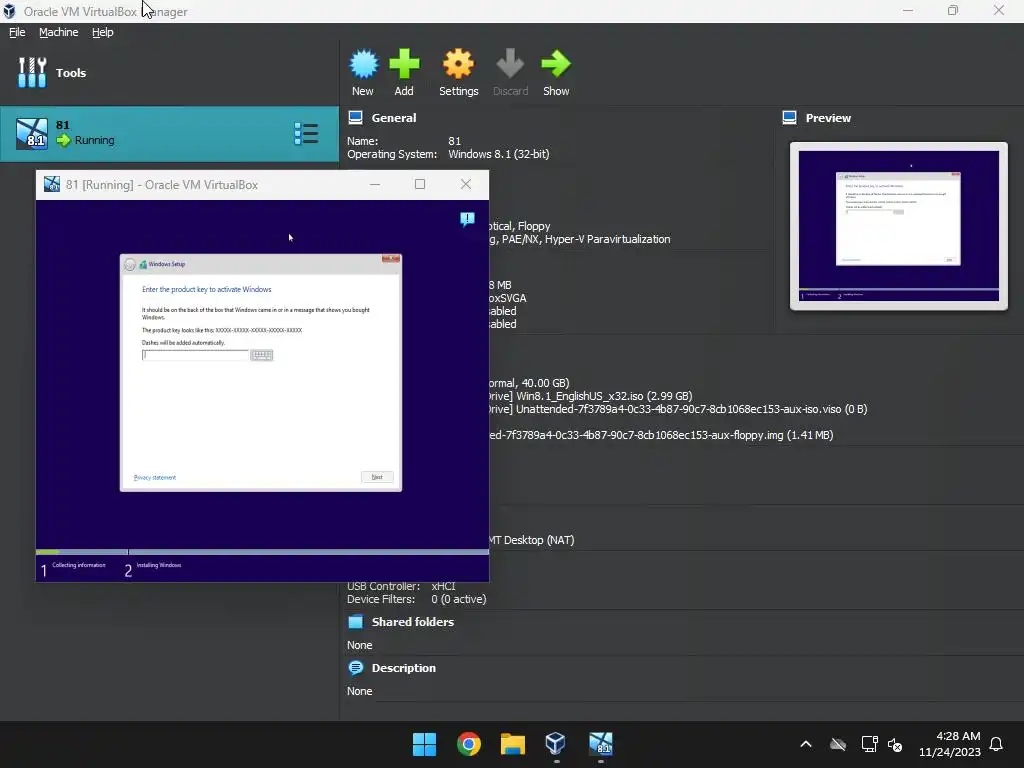Click the 'Desktop (NAT)' adapter text
This screenshot has height=768, width=1024.
539,540
